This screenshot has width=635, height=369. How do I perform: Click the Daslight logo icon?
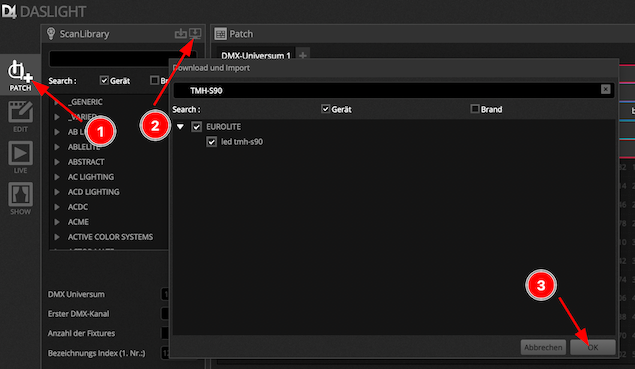[9, 11]
